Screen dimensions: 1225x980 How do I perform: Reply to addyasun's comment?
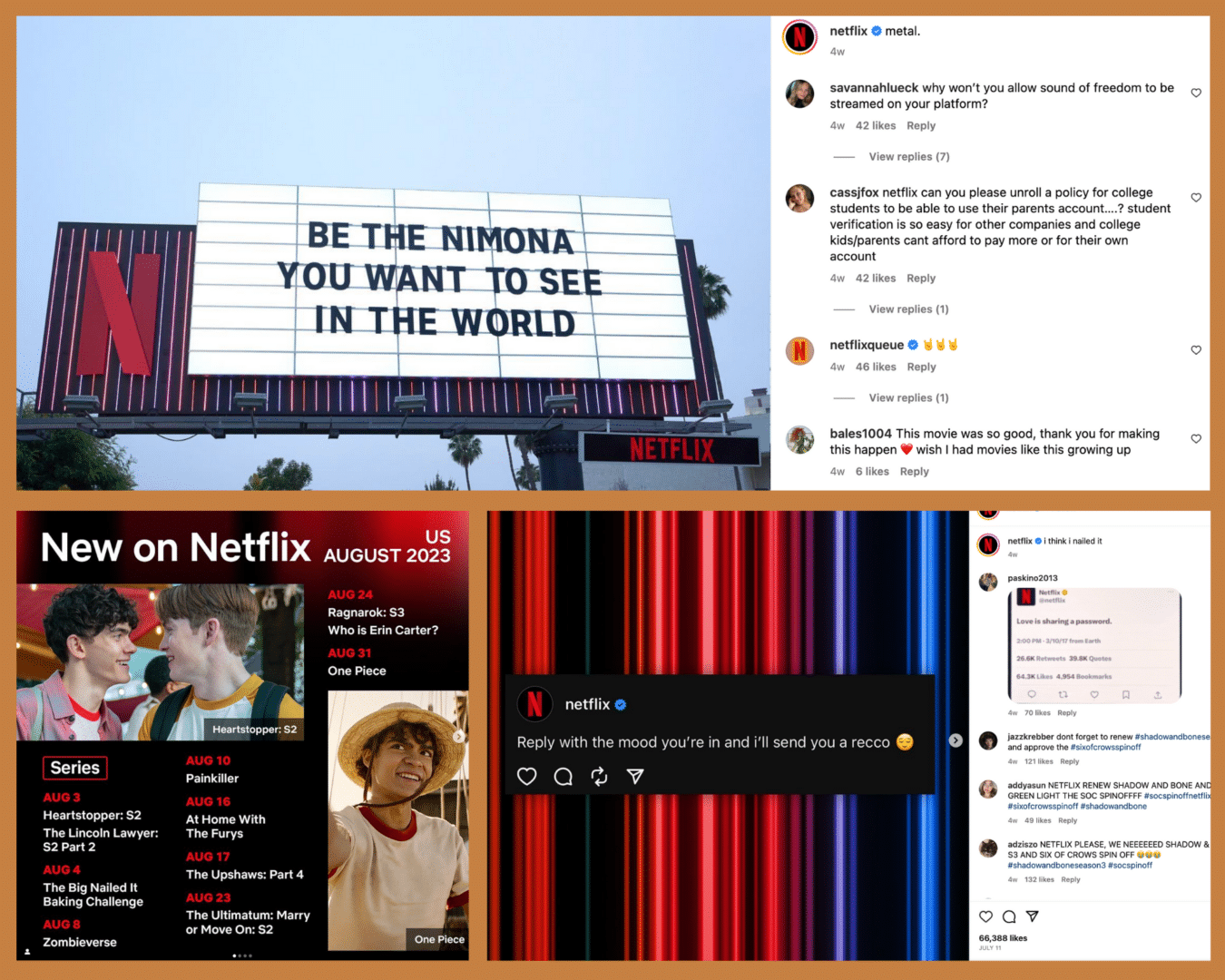pyautogui.click(x=1068, y=820)
